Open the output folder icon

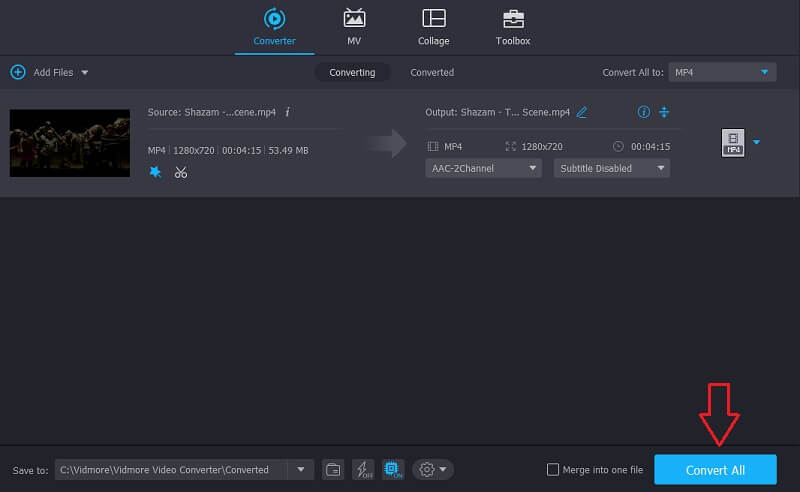[x=334, y=469]
